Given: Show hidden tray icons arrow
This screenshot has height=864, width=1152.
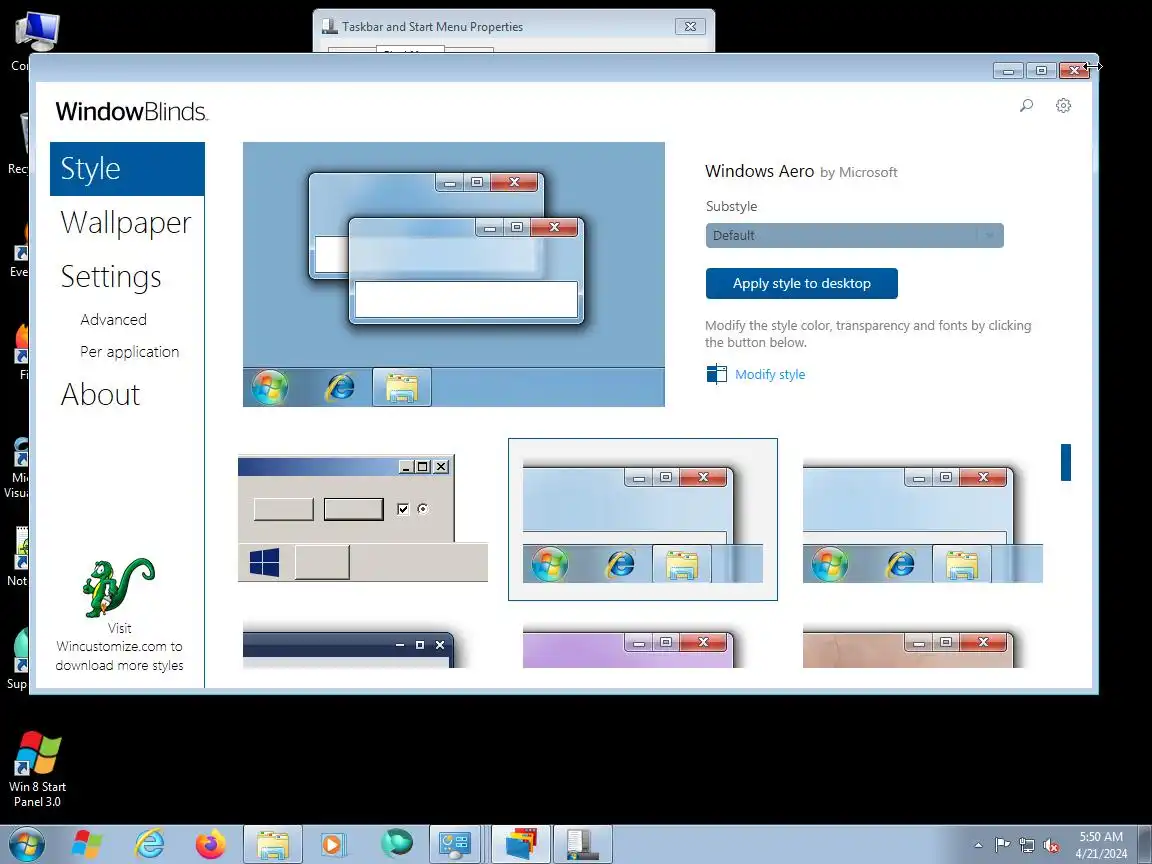Looking at the screenshot, I should click(x=978, y=845).
